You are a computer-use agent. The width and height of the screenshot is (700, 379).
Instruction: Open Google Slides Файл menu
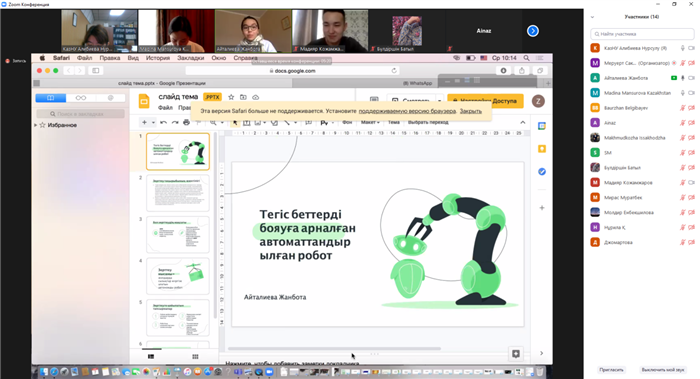[165, 108]
